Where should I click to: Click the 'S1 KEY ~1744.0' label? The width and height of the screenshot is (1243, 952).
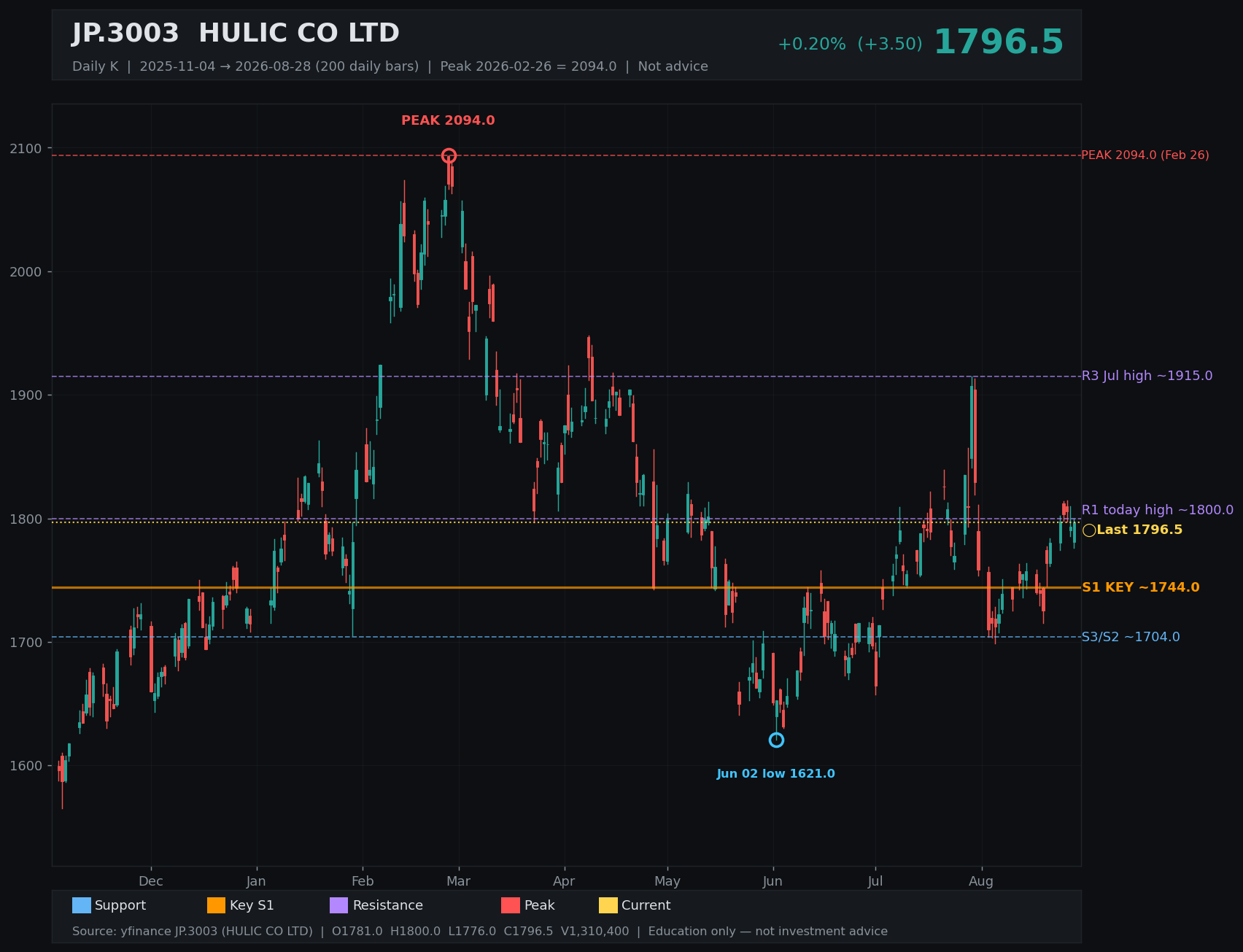1140,587
